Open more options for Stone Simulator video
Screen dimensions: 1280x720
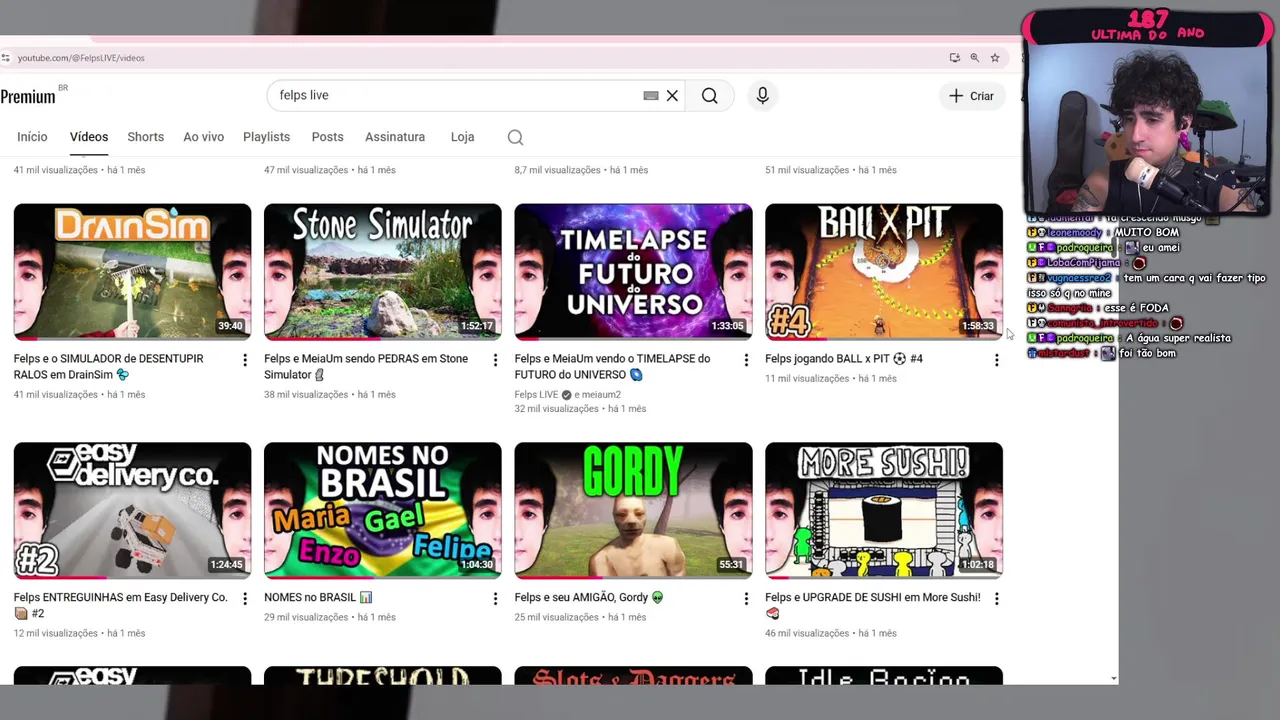pos(495,360)
